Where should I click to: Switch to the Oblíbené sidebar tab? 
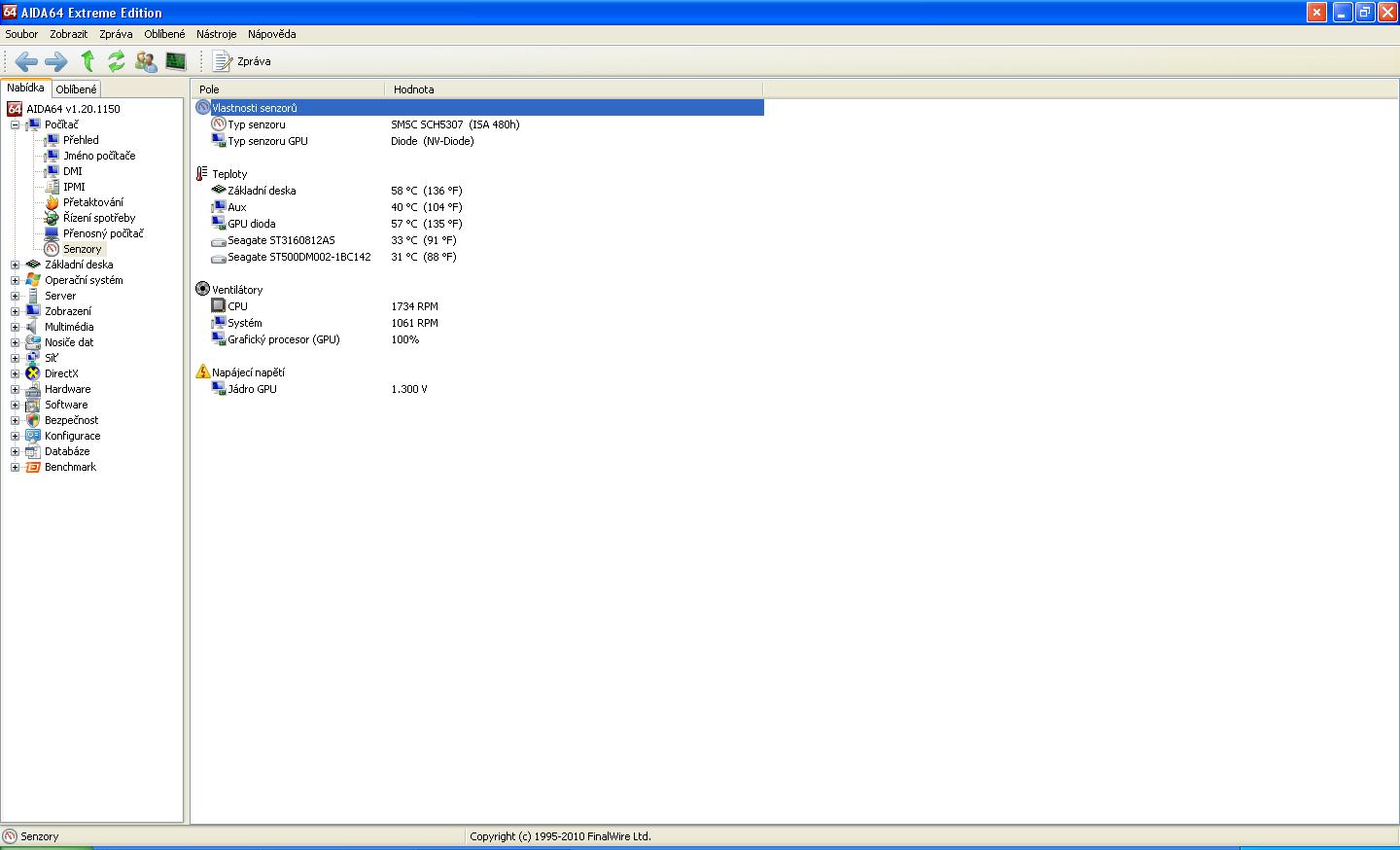click(x=76, y=89)
